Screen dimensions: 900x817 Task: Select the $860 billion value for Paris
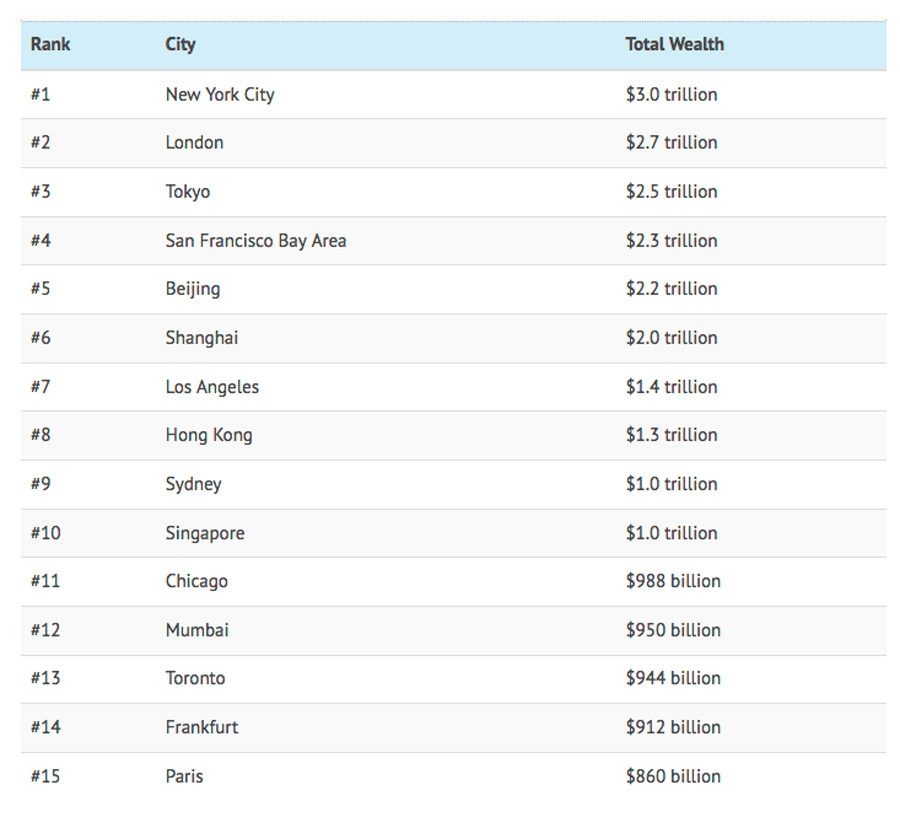coord(672,776)
